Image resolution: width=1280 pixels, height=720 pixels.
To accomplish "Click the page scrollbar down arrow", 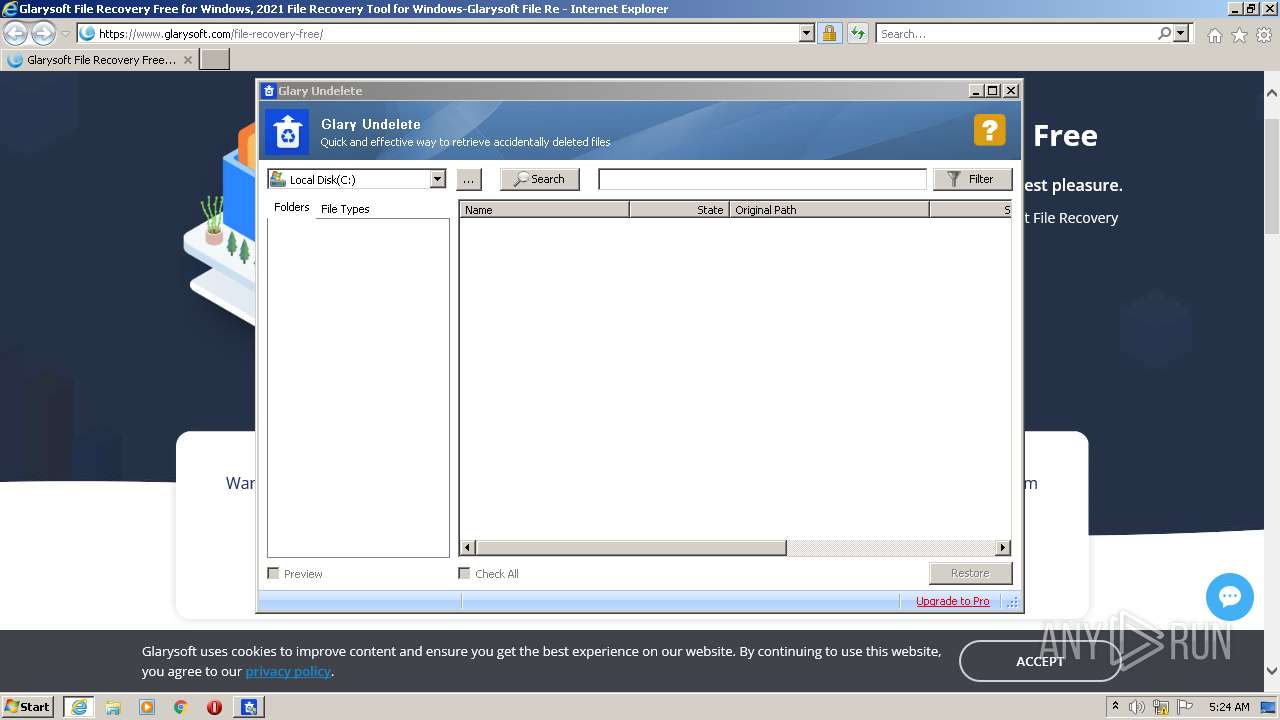I will [x=1272, y=671].
